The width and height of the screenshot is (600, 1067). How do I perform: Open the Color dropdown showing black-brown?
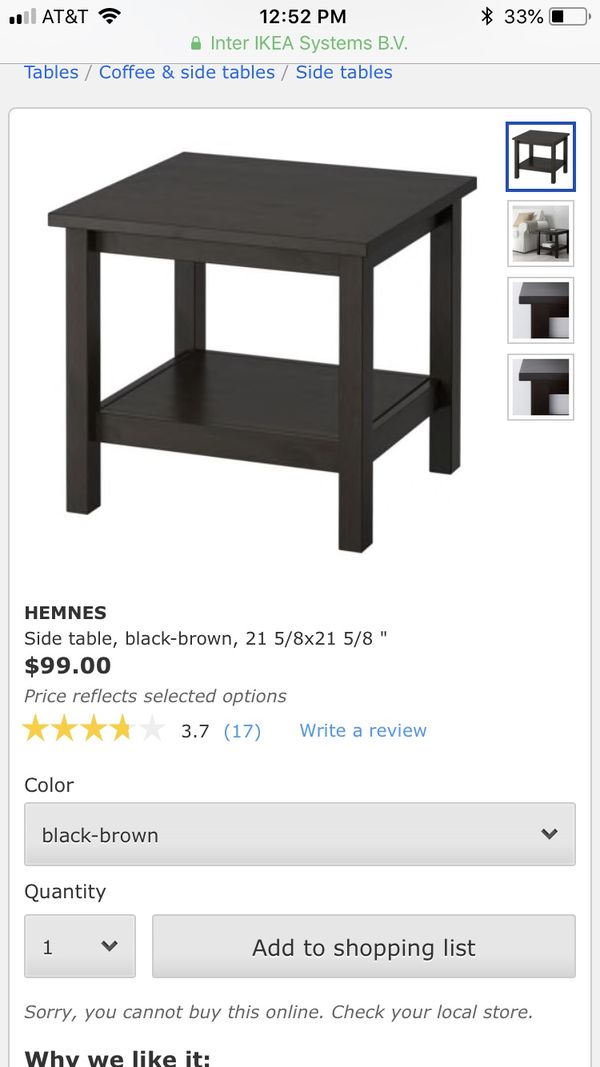300,834
